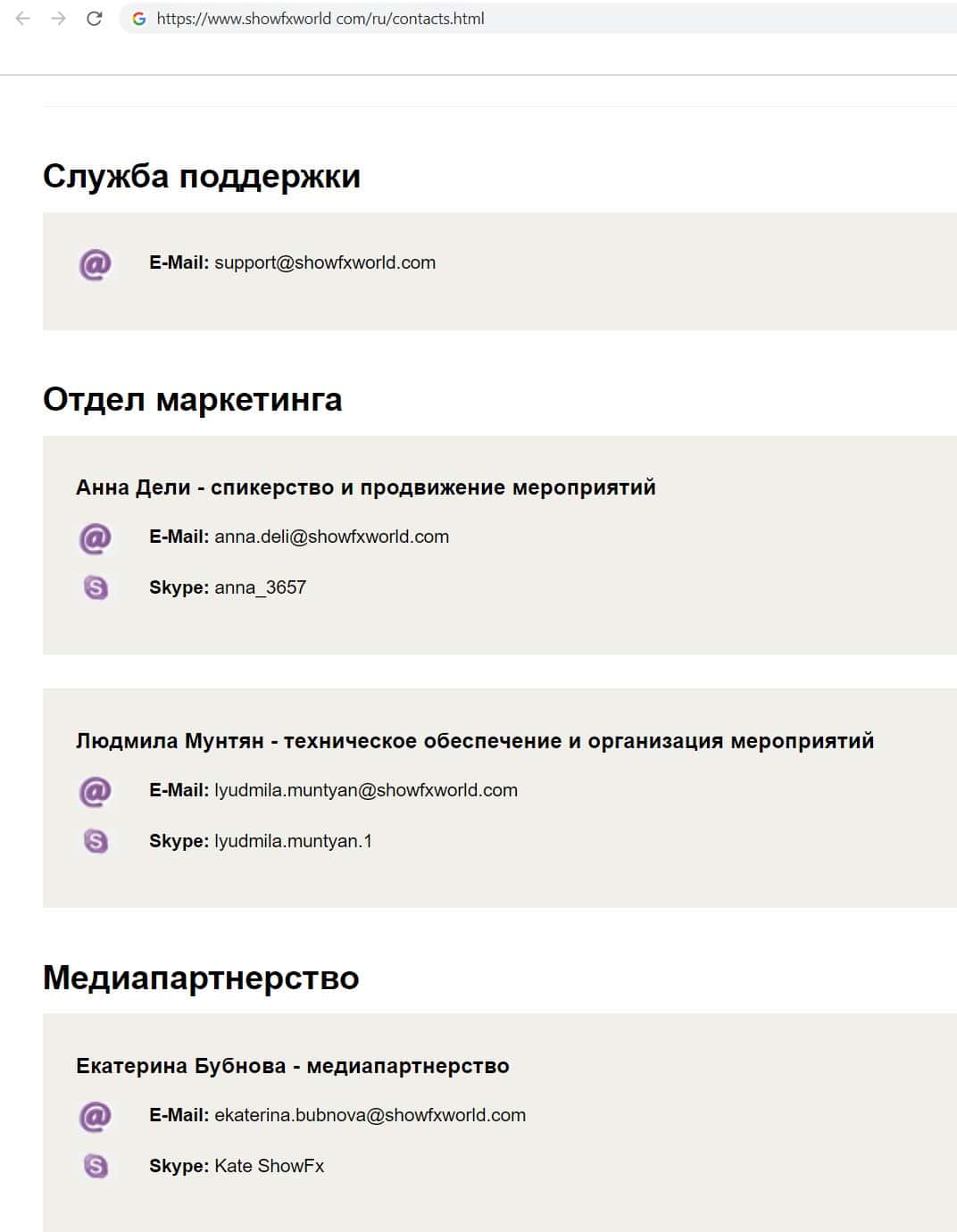Click the Skype icon next to Kate ShowFx

pos(96,1166)
